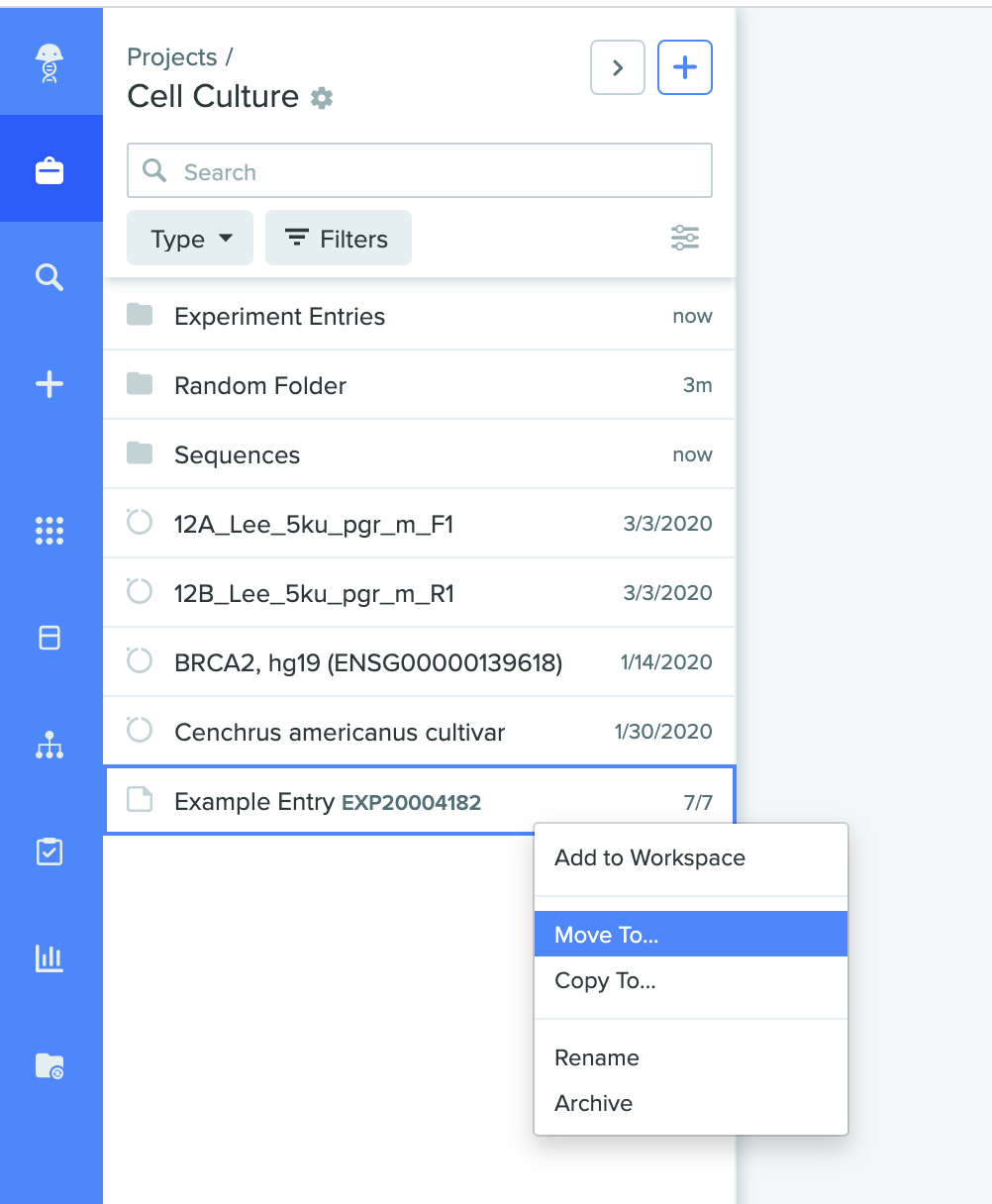The width and height of the screenshot is (992, 1204).
Task: Open display options sliders icon
Action: (x=685, y=239)
